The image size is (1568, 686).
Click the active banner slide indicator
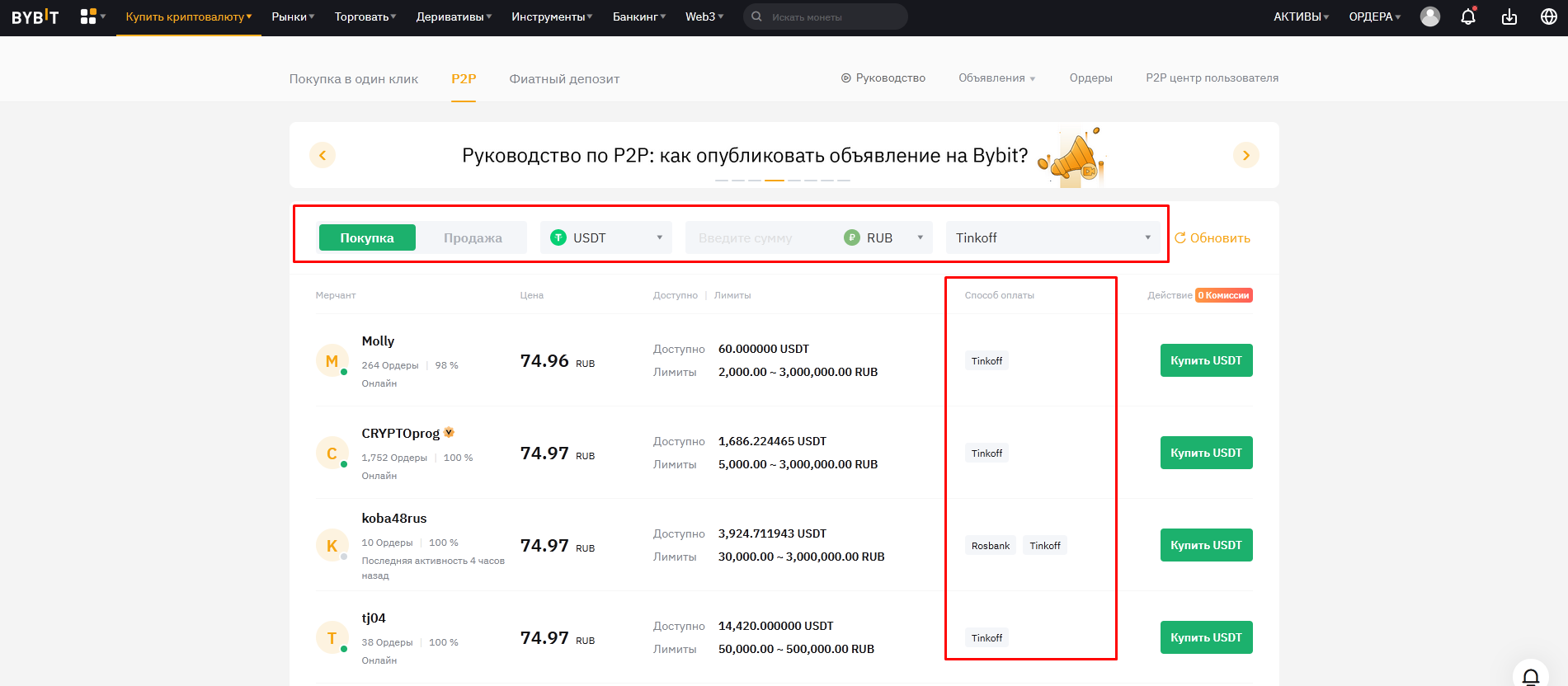click(x=775, y=180)
